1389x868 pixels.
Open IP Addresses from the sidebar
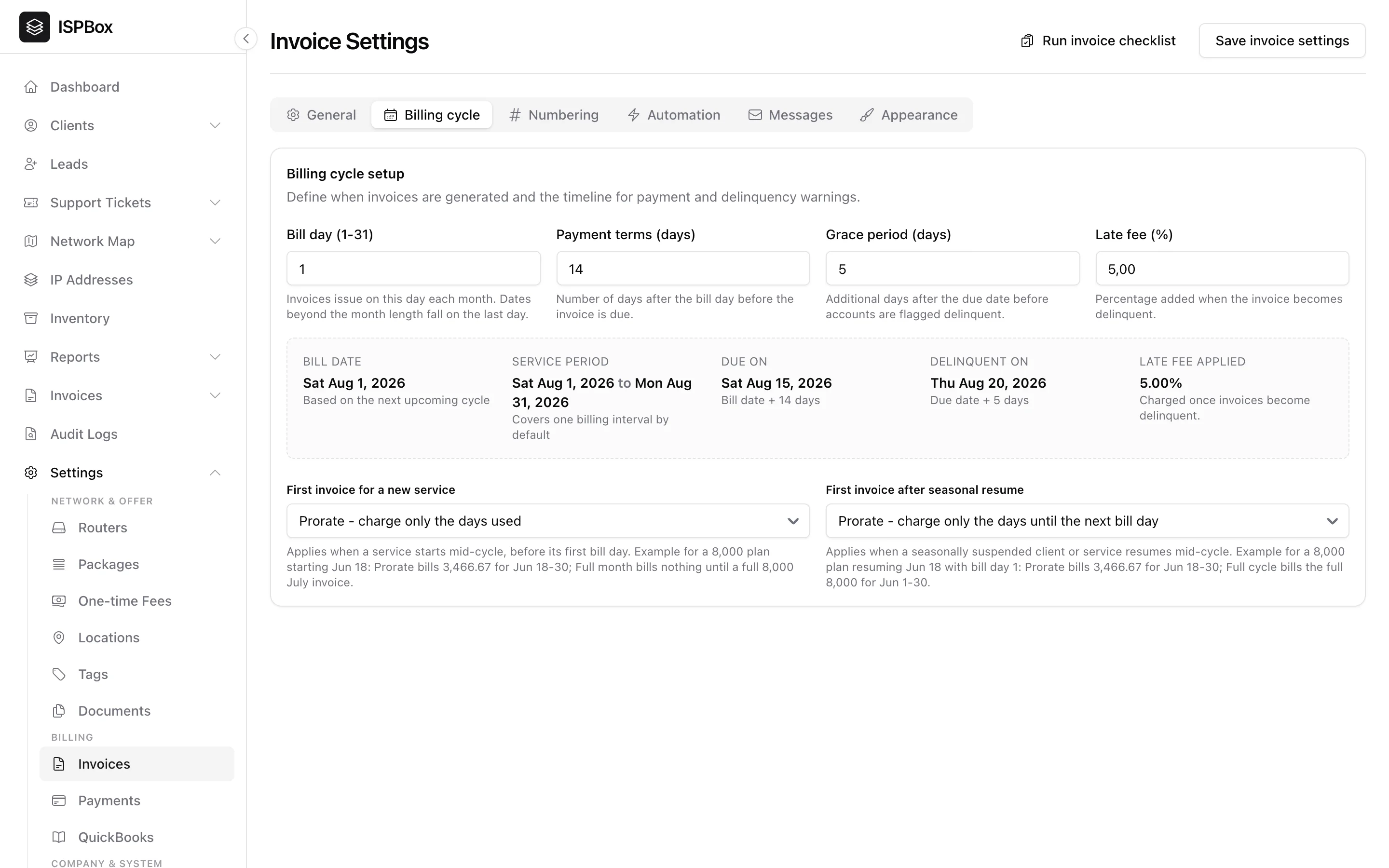[123, 280]
